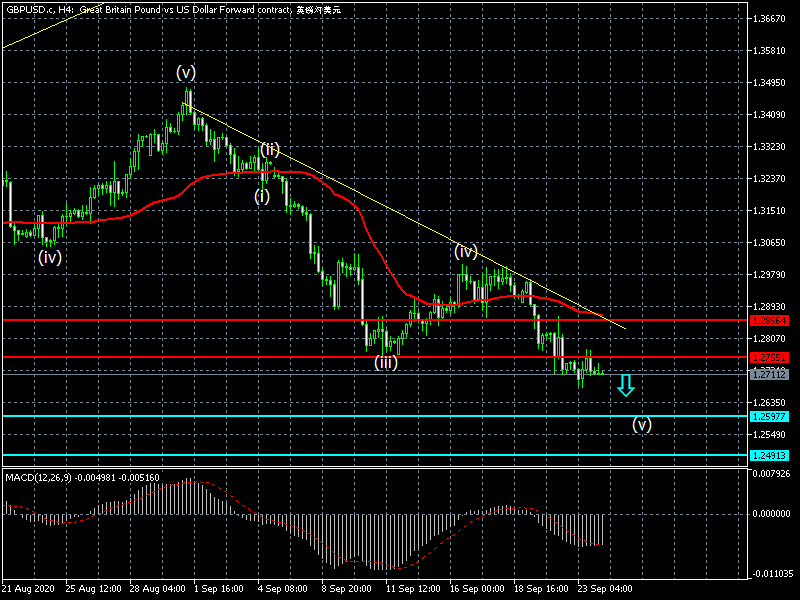Click the gray 1.27112 current price tag
The height and width of the screenshot is (600, 800).
coord(769,374)
